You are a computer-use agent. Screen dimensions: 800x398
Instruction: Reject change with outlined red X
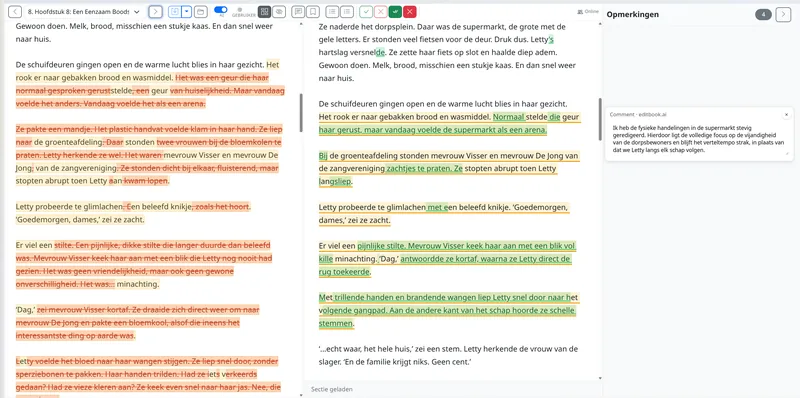380,11
